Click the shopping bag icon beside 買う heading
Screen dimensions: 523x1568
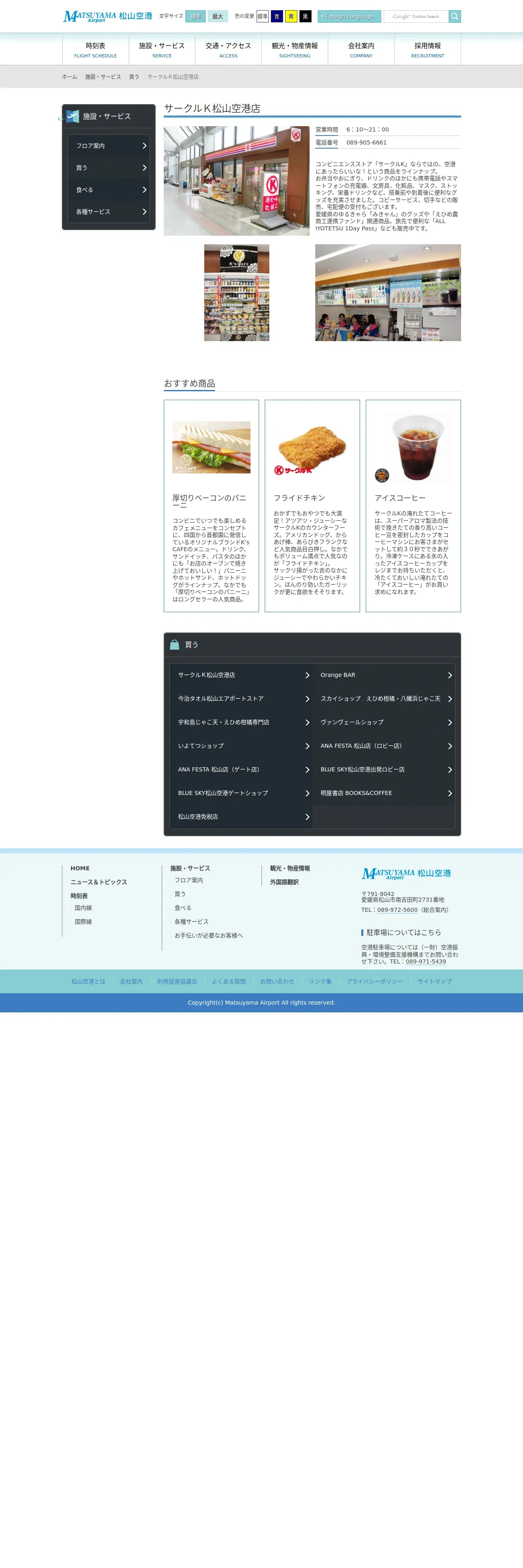(175, 645)
